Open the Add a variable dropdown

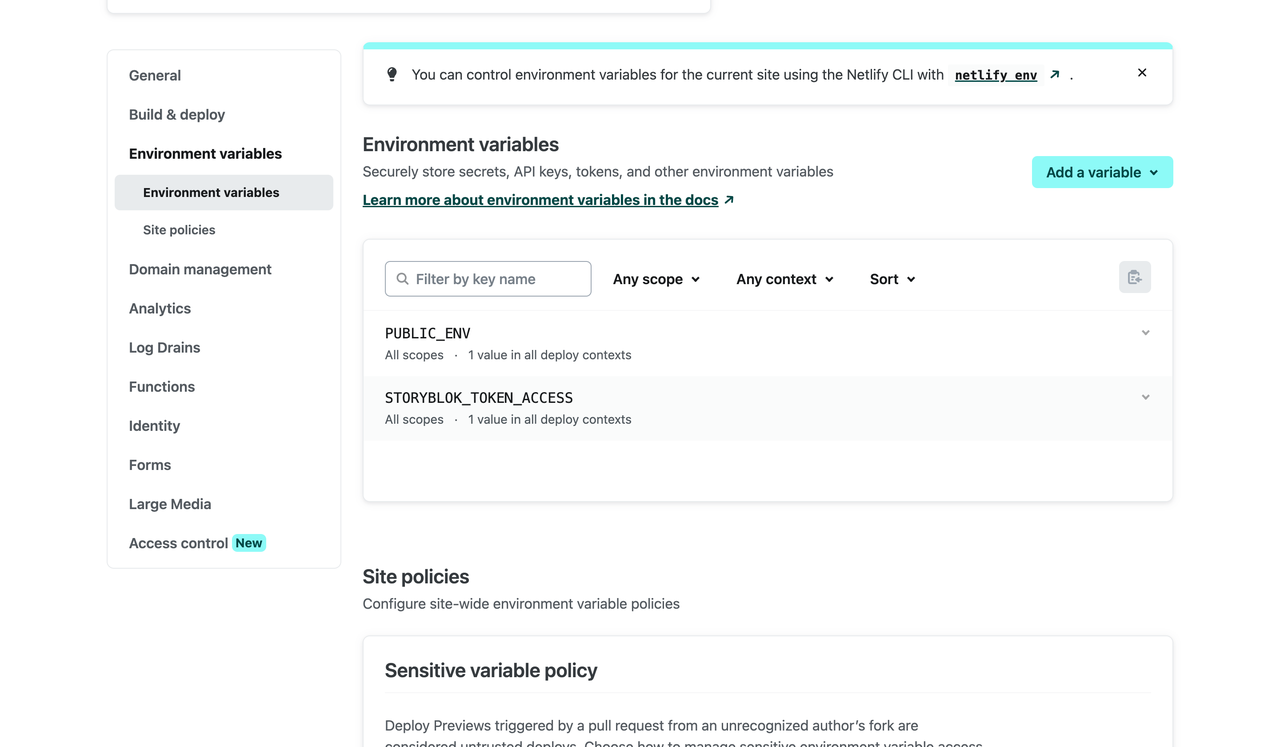1102,172
